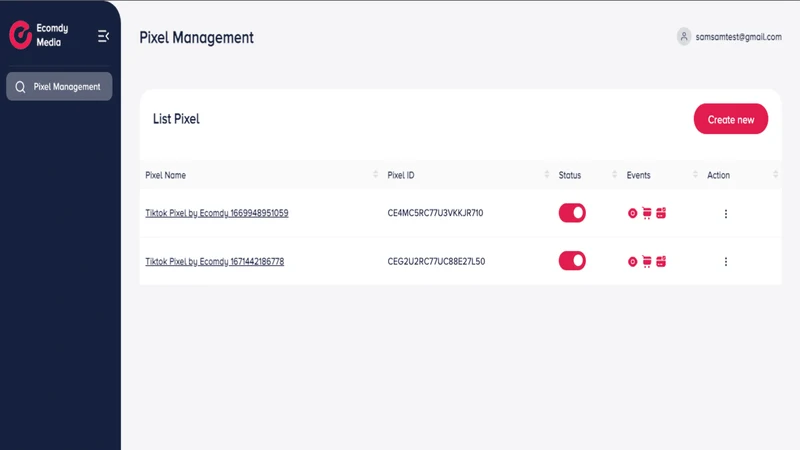Viewport: 800px width, 450px height.
Task: Open the three-dot action menu for pixel 1671442186778
Action: pos(726,262)
